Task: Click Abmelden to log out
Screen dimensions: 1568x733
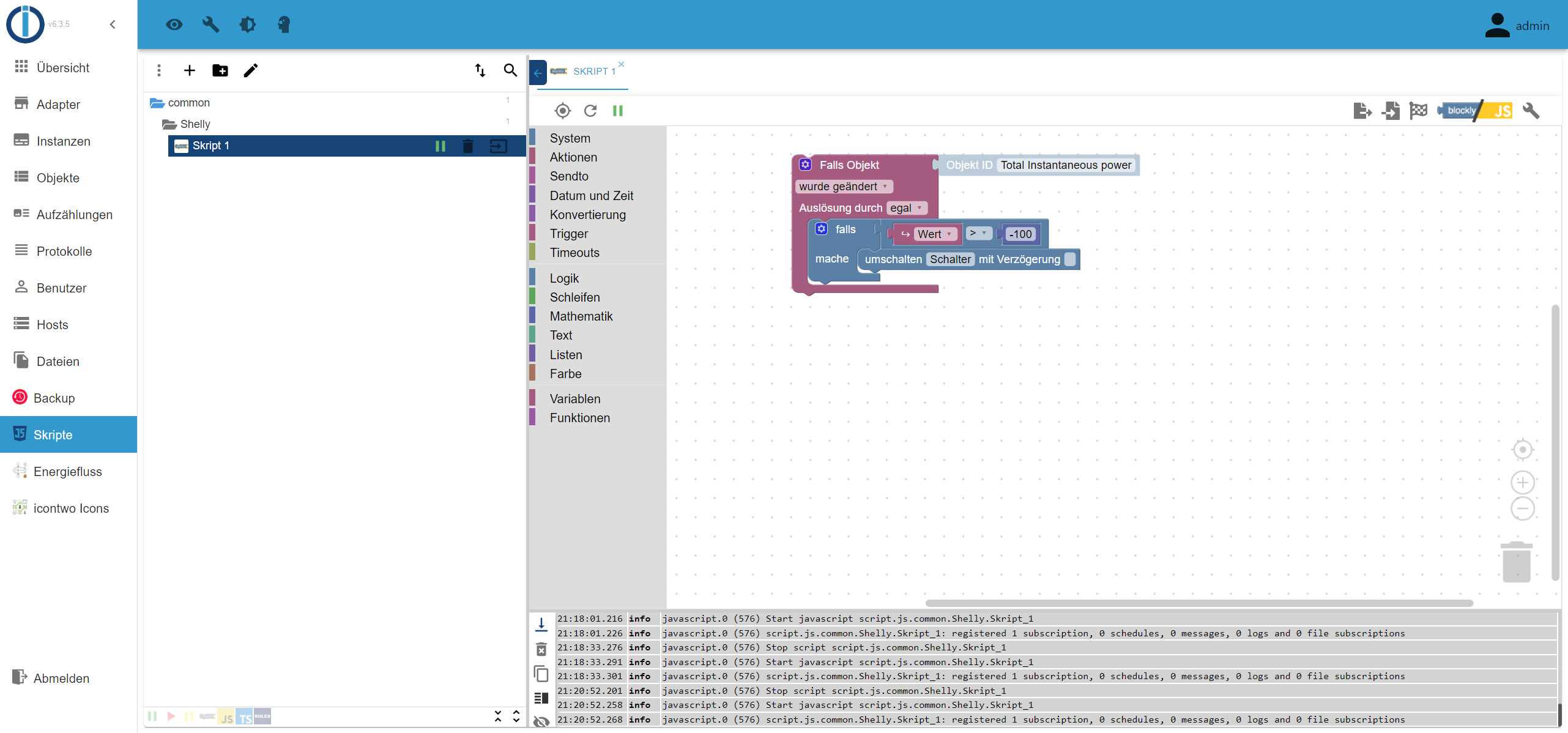Action: point(61,679)
